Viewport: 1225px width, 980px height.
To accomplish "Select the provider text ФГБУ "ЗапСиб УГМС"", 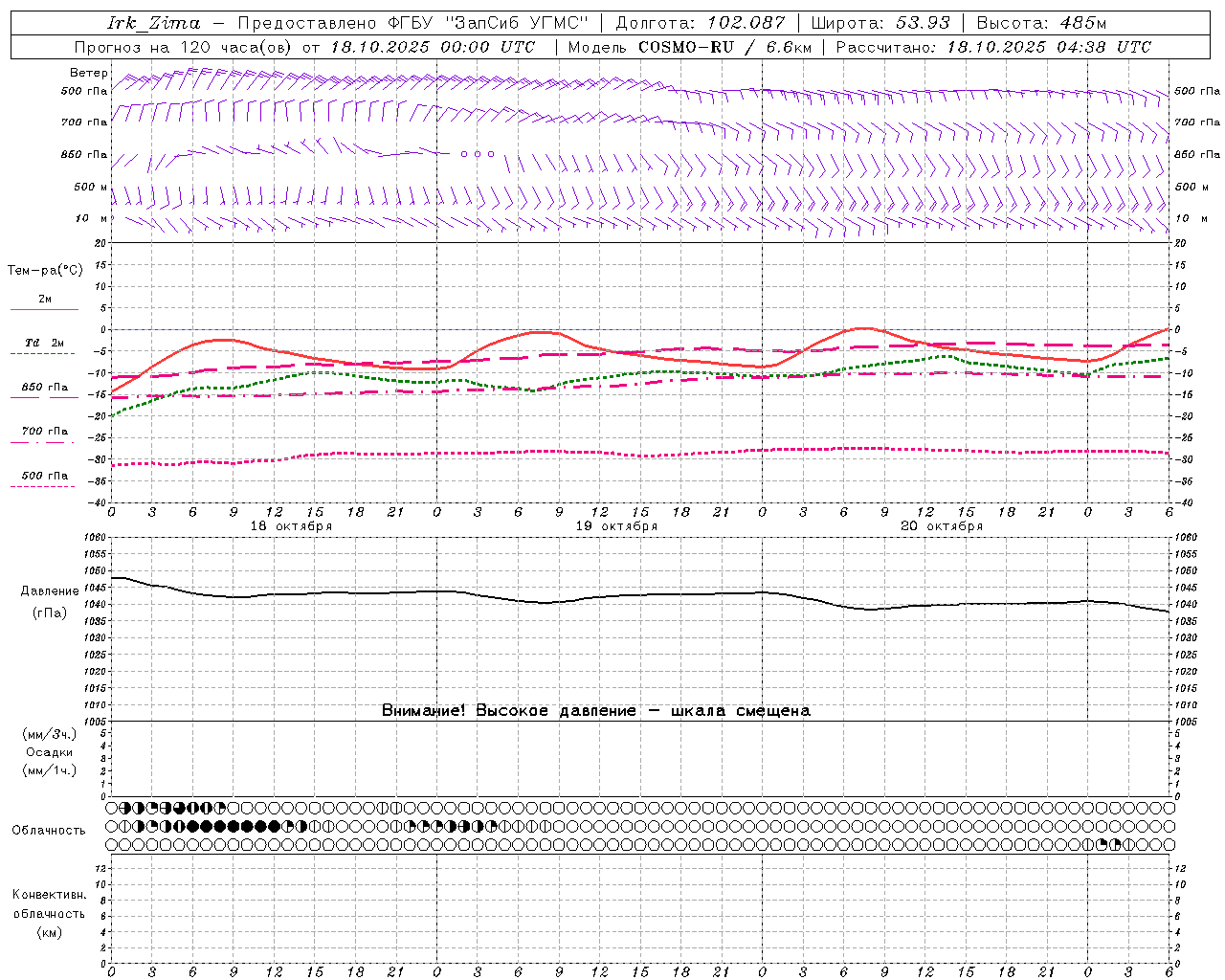I will (x=489, y=23).
